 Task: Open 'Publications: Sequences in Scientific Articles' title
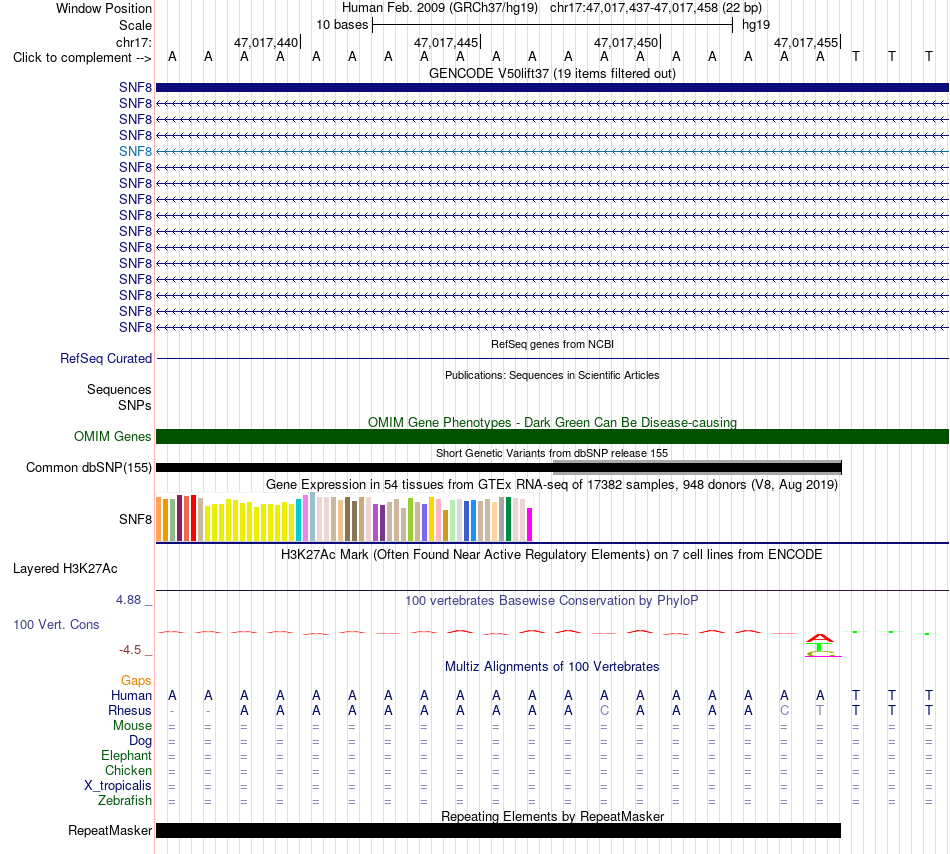point(552,375)
